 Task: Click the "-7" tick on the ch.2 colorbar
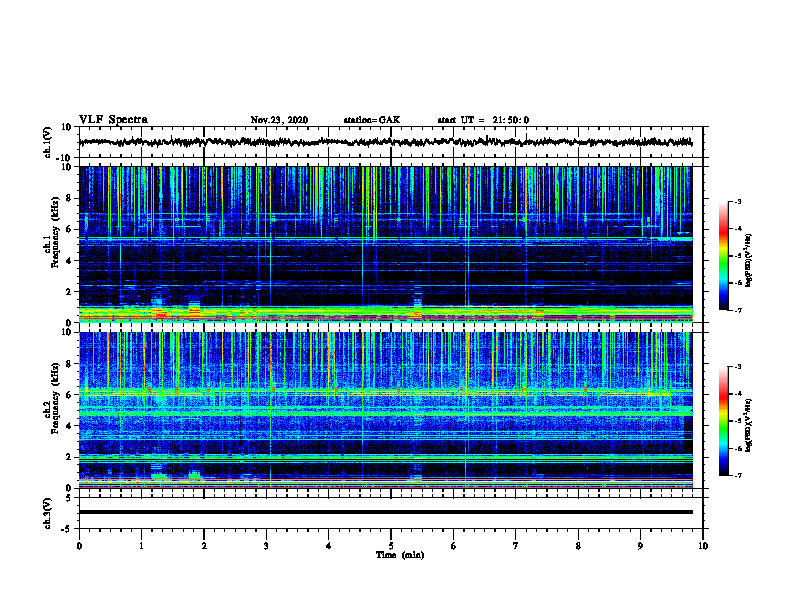[x=737, y=475]
